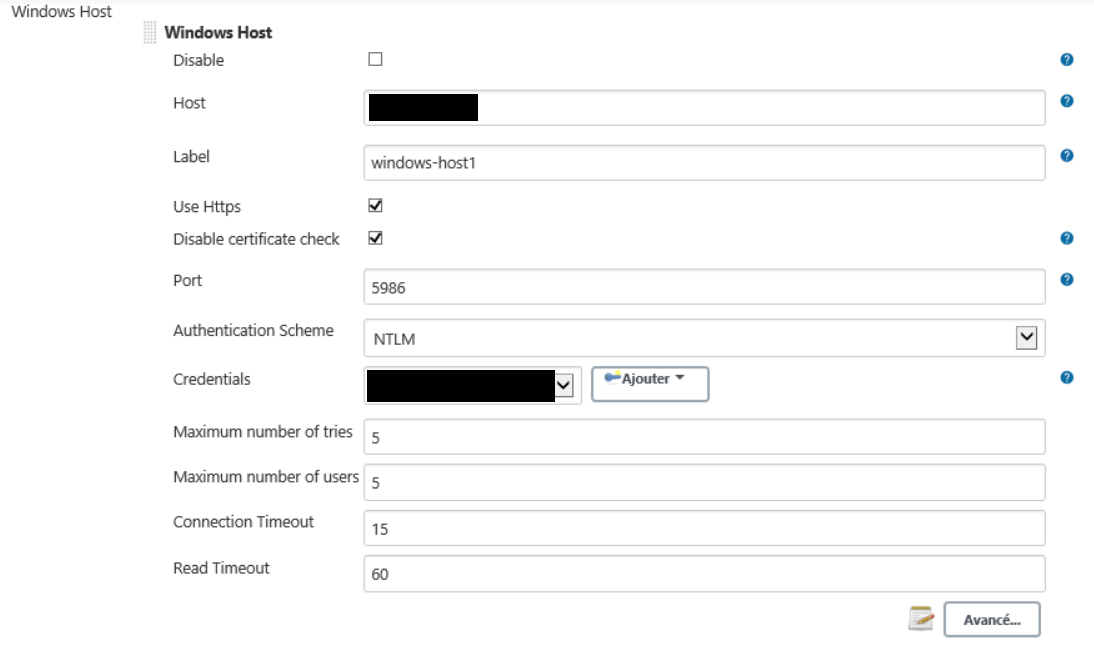The height and width of the screenshot is (645, 1094).
Task: Select the Port field showing 5986
Action: click(704, 287)
